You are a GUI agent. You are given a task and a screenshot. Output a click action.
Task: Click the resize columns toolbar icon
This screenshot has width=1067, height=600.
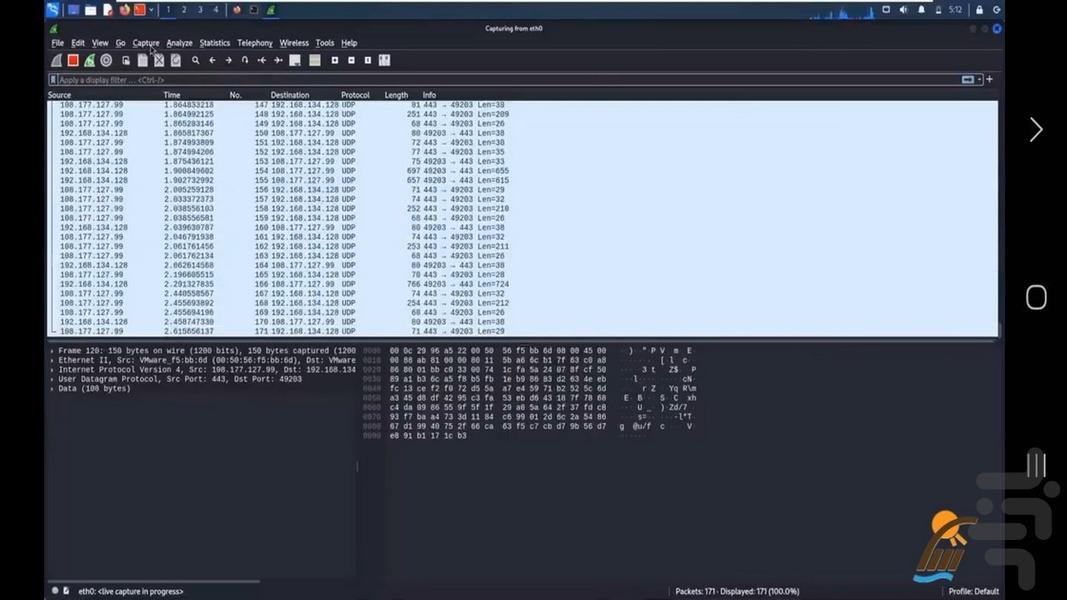click(x=385, y=61)
